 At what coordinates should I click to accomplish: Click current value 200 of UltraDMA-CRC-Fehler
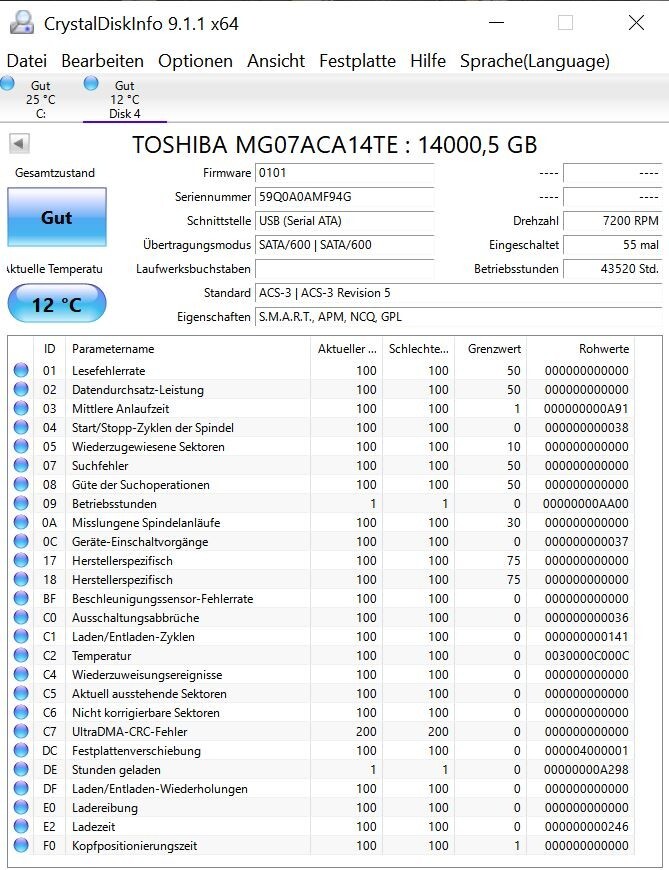click(x=366, y=731)
